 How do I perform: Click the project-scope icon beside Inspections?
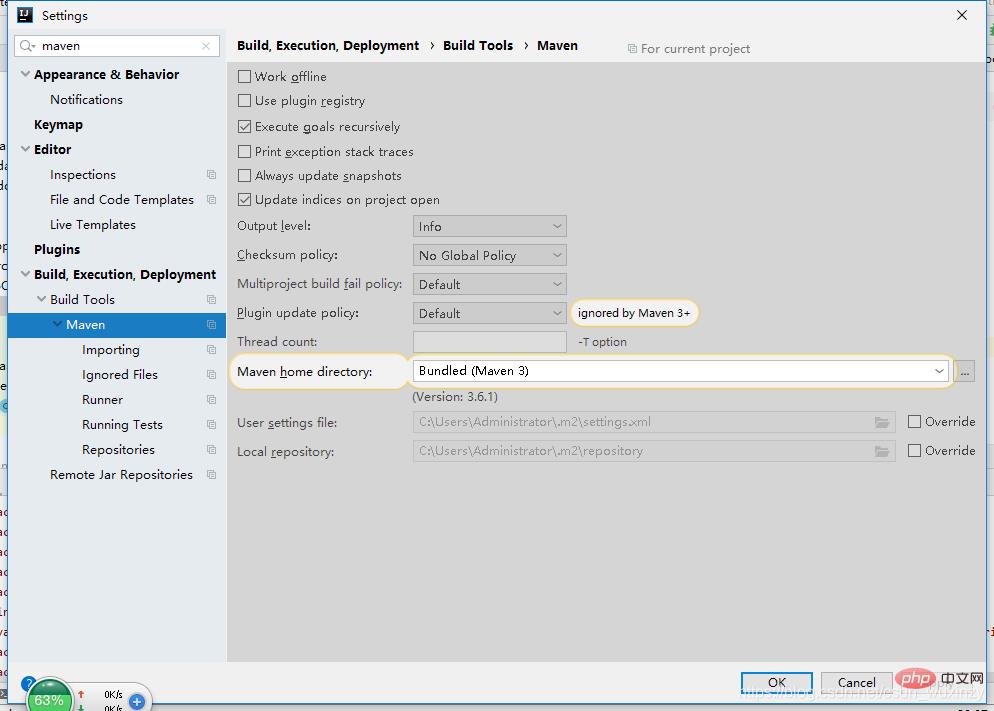(x=211, y=175)
